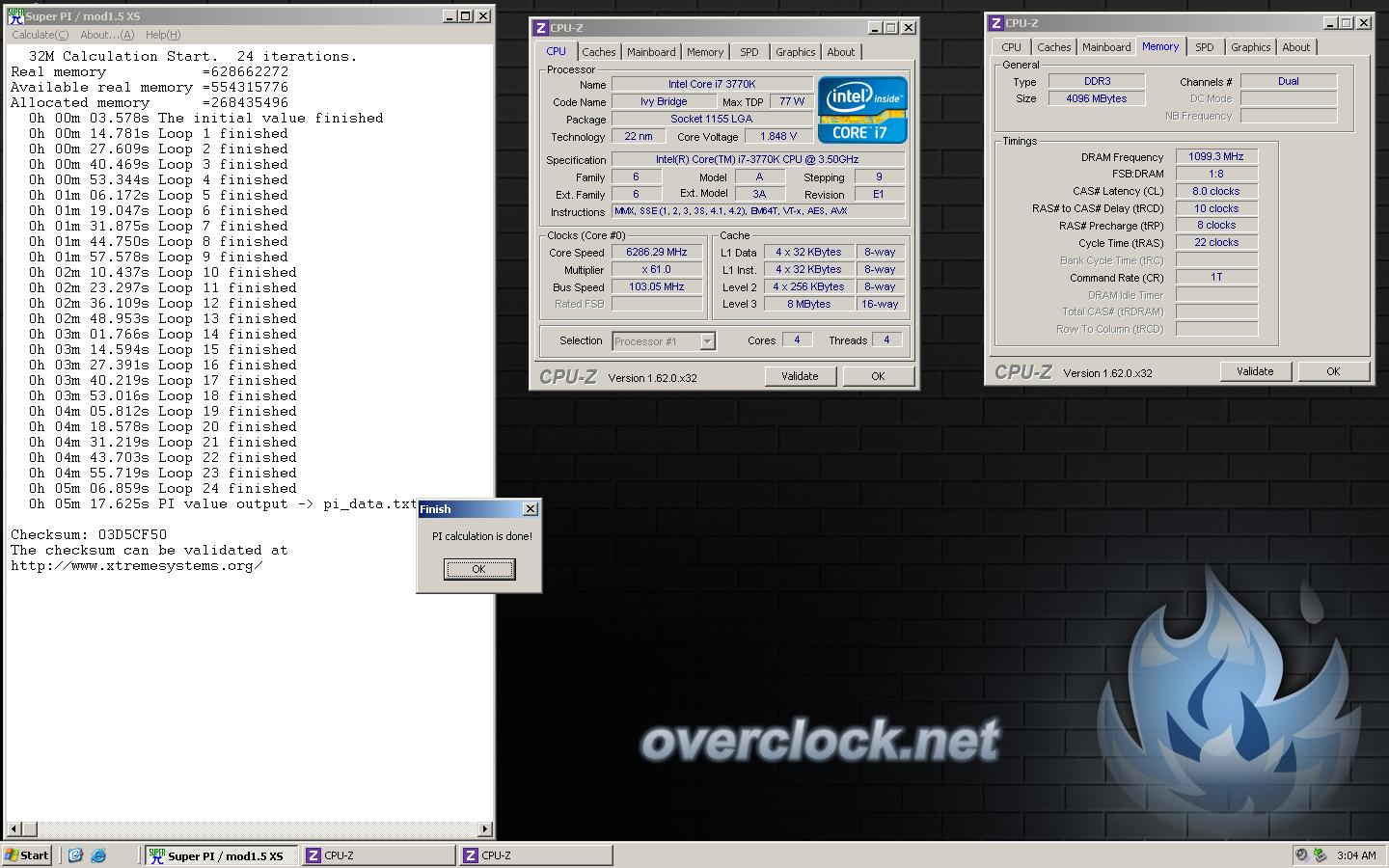Click the Core Speed value 6286.29 MHz
Image resolution: width=1389 pixels, height=868 pixels.
click(x=657, y=253)
